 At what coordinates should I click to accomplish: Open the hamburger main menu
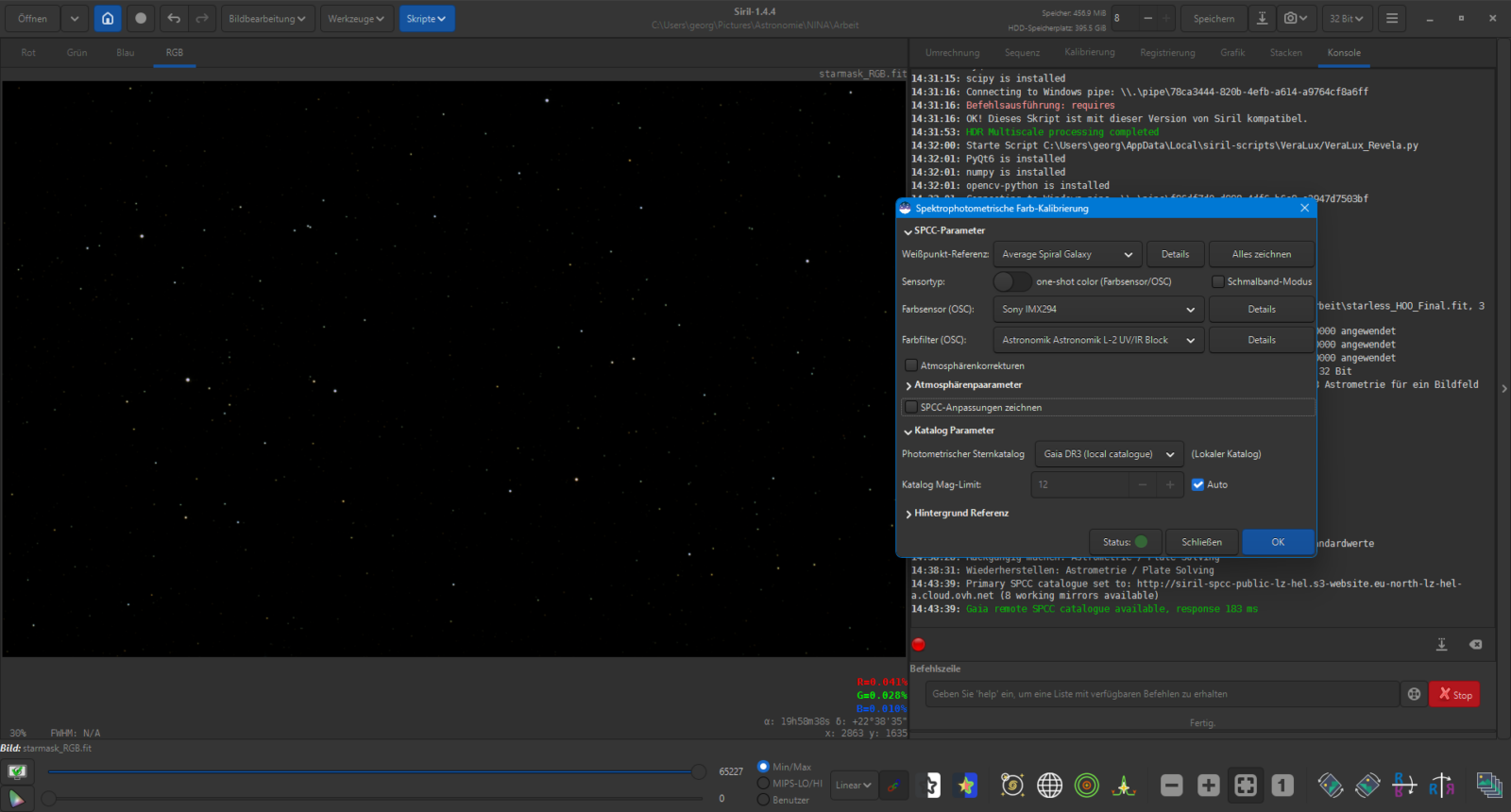tap(1392, 18)
